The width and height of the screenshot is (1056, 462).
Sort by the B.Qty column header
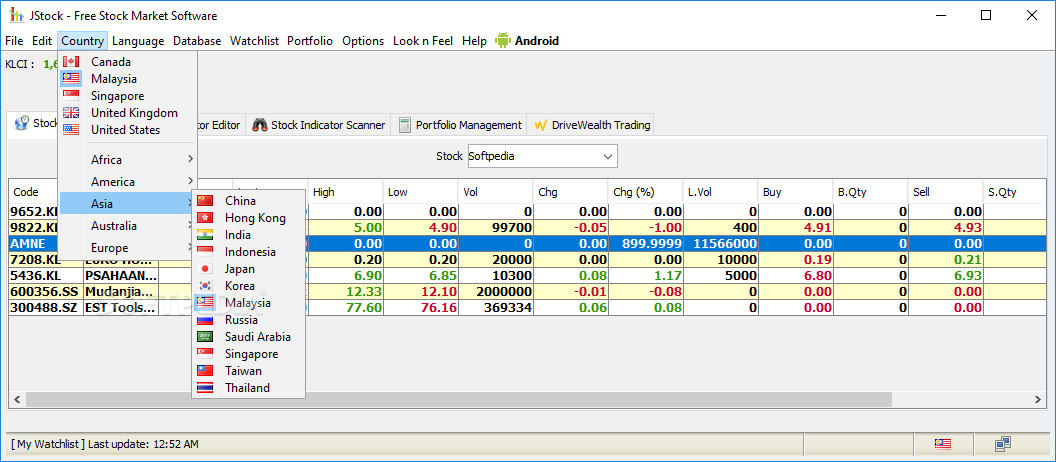[869, 192]
